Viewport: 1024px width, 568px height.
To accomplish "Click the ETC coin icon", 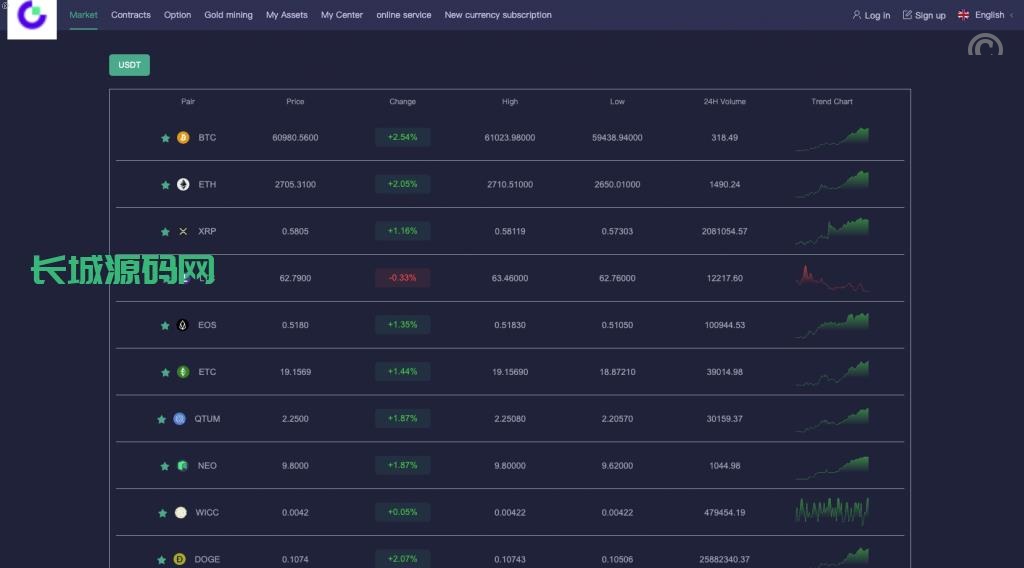I will [x=183, y=372].
